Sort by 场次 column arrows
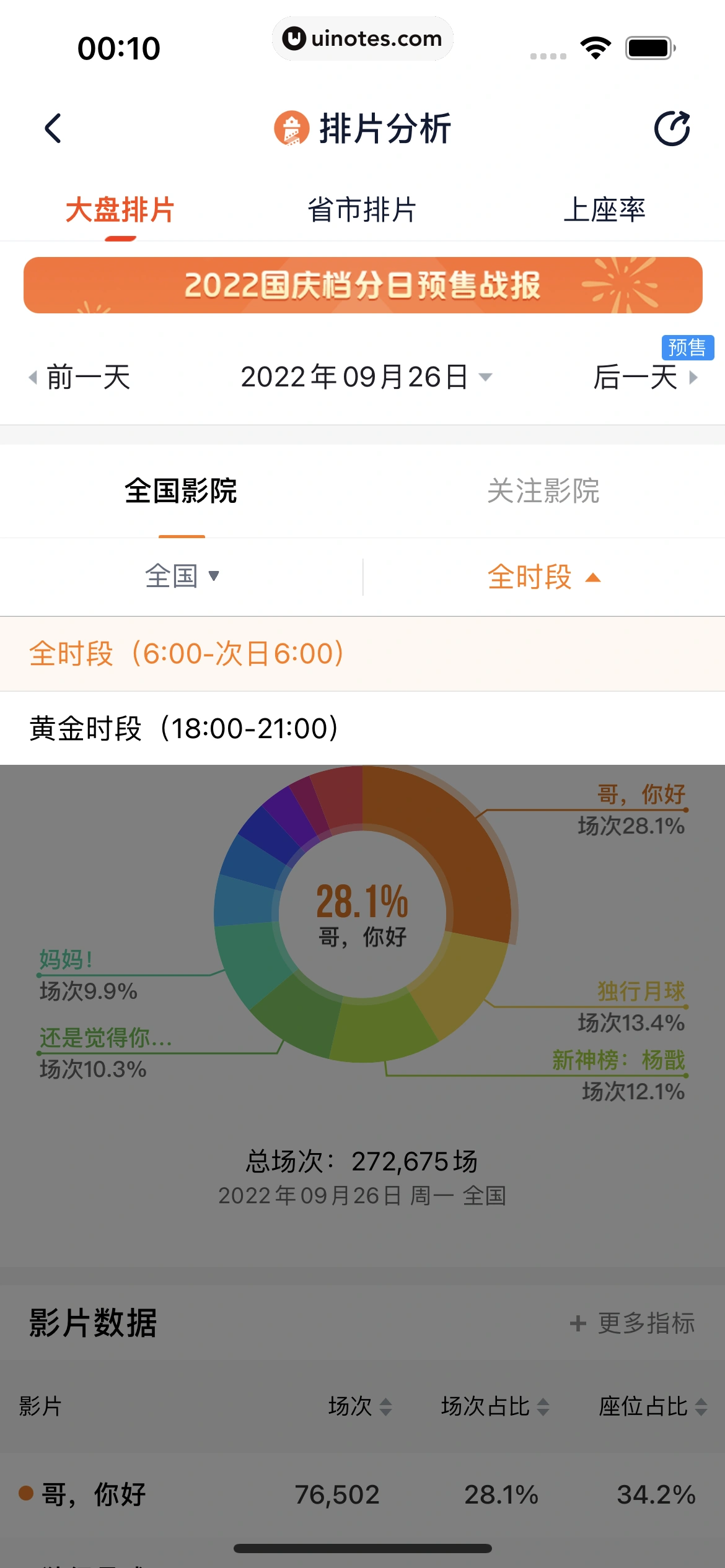Image resolution: width=725 pixels, height=1568 pixels. click(x=385, y=1407)
